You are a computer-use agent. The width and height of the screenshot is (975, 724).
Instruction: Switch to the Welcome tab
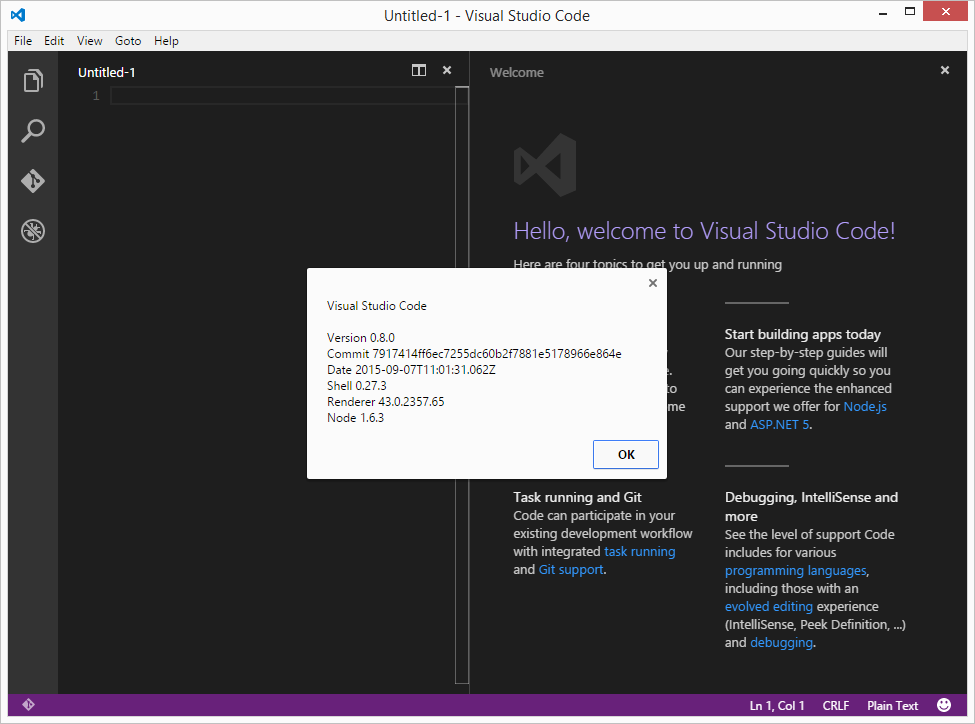pyautogui.click(x=516, y=72)
